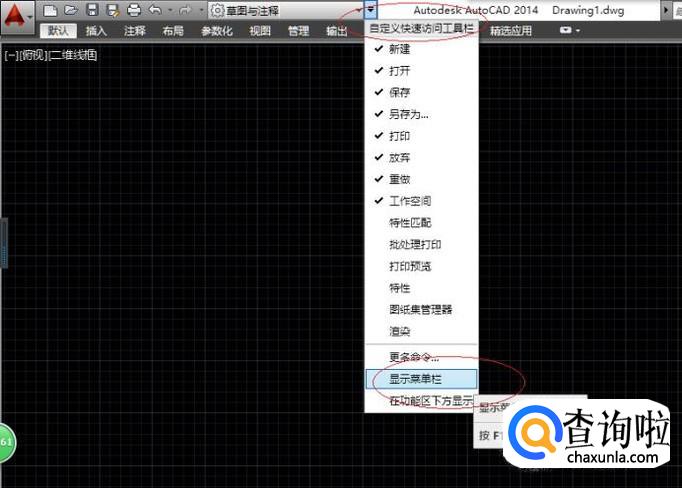
Task: Uncheck 另存为... in the toolbar menu
Action: pyautogui.click(x=421, y=114)
